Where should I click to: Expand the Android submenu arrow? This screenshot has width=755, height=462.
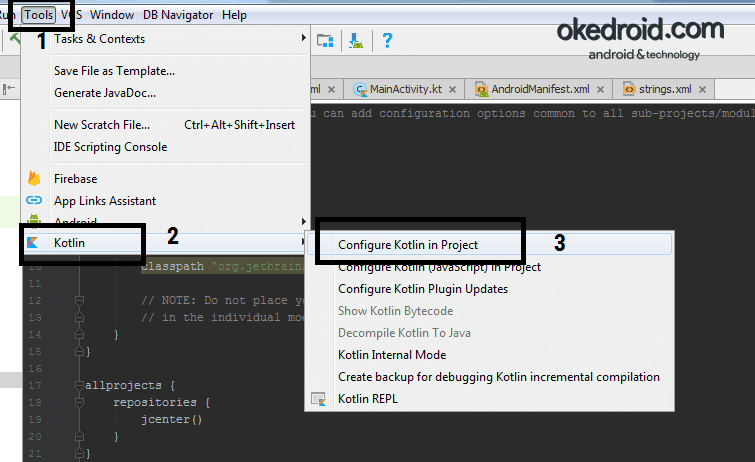pyautogui.click(x=303, y=221)
